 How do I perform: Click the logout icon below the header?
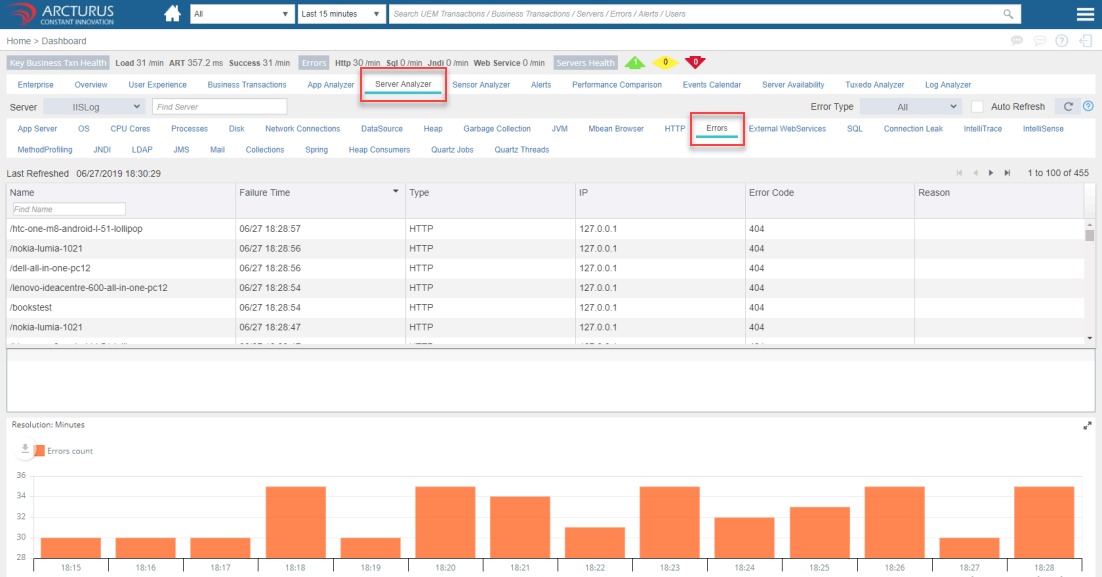point(1086,41)
